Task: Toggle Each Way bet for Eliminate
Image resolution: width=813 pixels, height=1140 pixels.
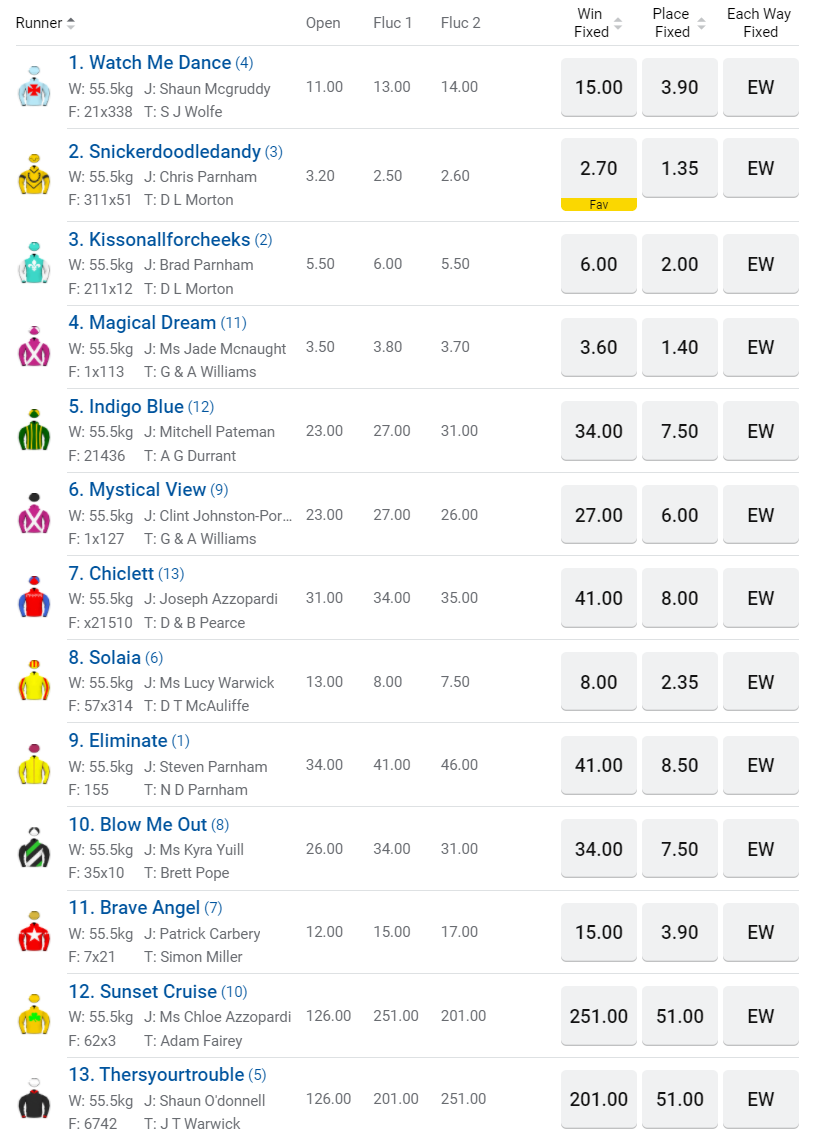Action: pos(761,765)
